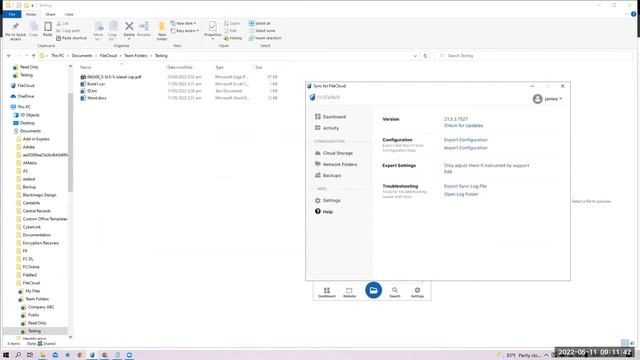
Task: Open Backups in the Sync sidebar
Action: pos(328,176)
